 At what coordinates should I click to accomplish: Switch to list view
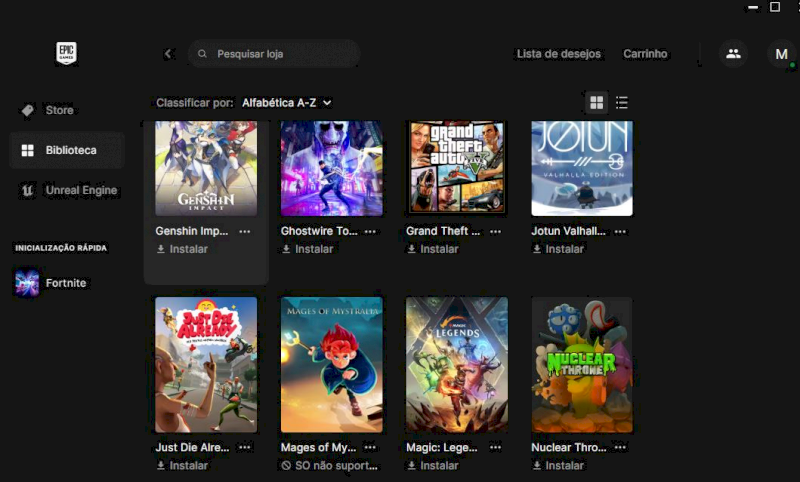pyautogui.click(x=621, y=103)
